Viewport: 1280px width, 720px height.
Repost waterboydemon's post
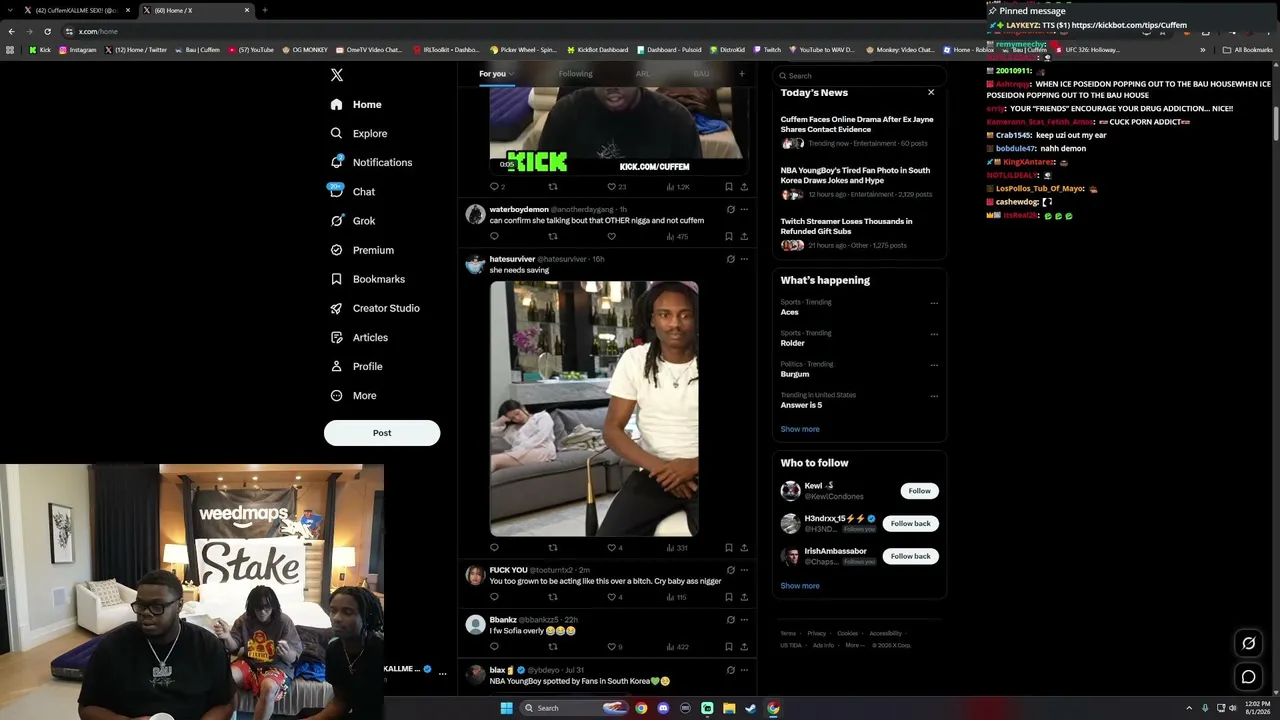[x=553, y=237]
